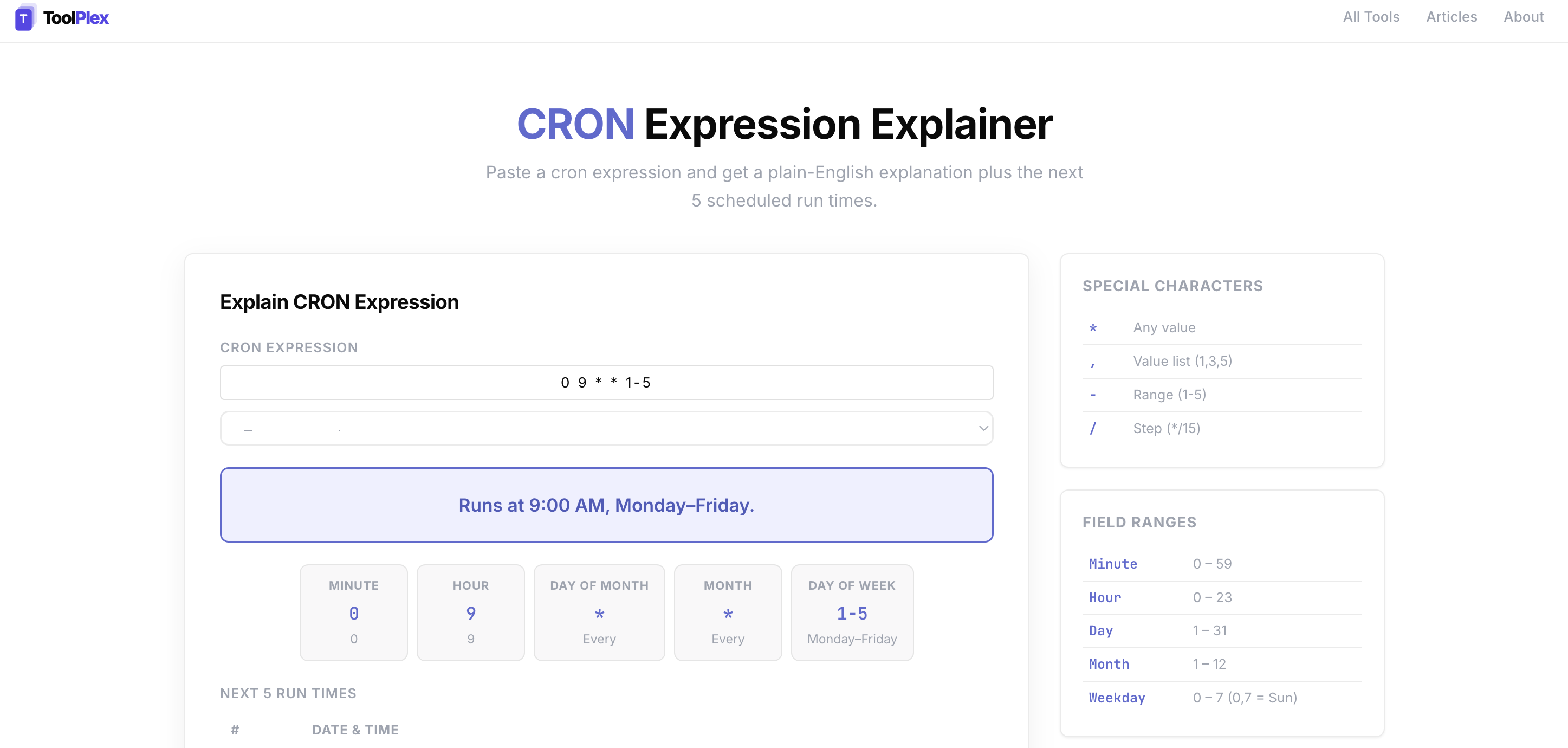
Task: Click the explanation result banner
Action: (x=606, y=505)
